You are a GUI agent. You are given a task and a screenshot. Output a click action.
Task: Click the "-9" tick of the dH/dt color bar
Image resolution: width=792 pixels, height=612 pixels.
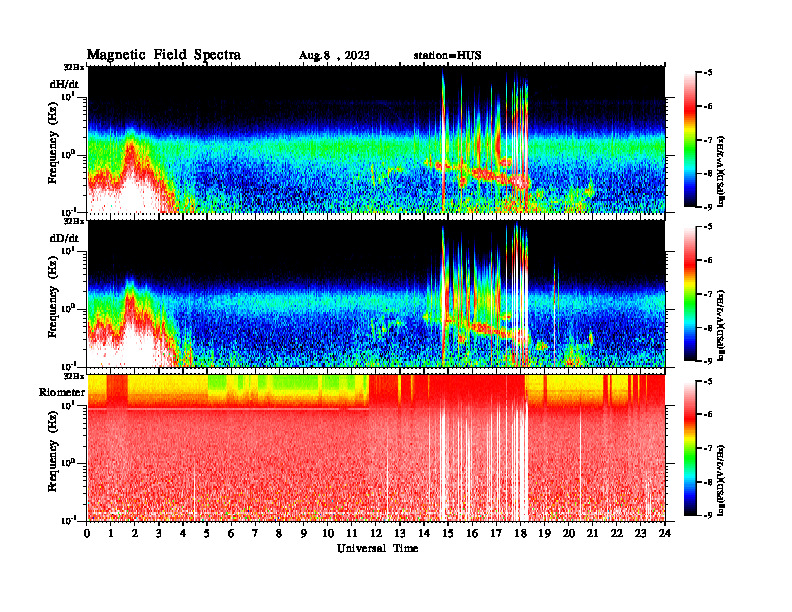point(708,207)
